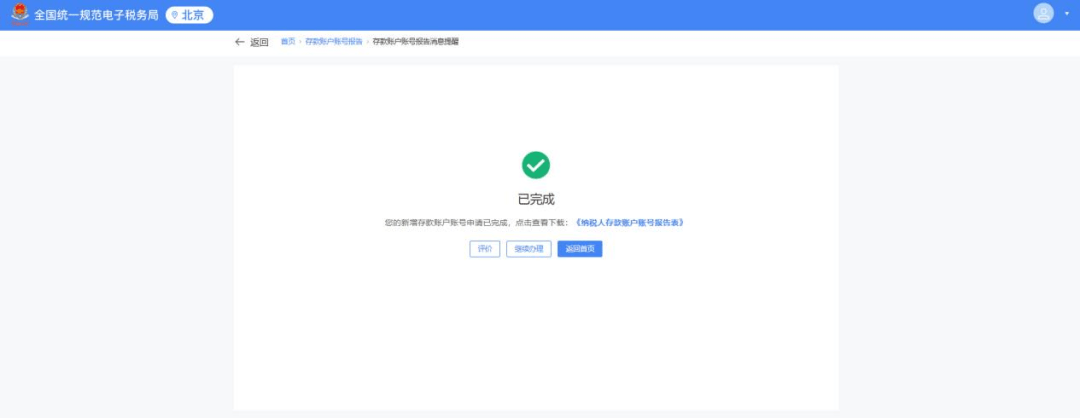
Task: Select the 继续办理 button
Action: coord(528,249)
